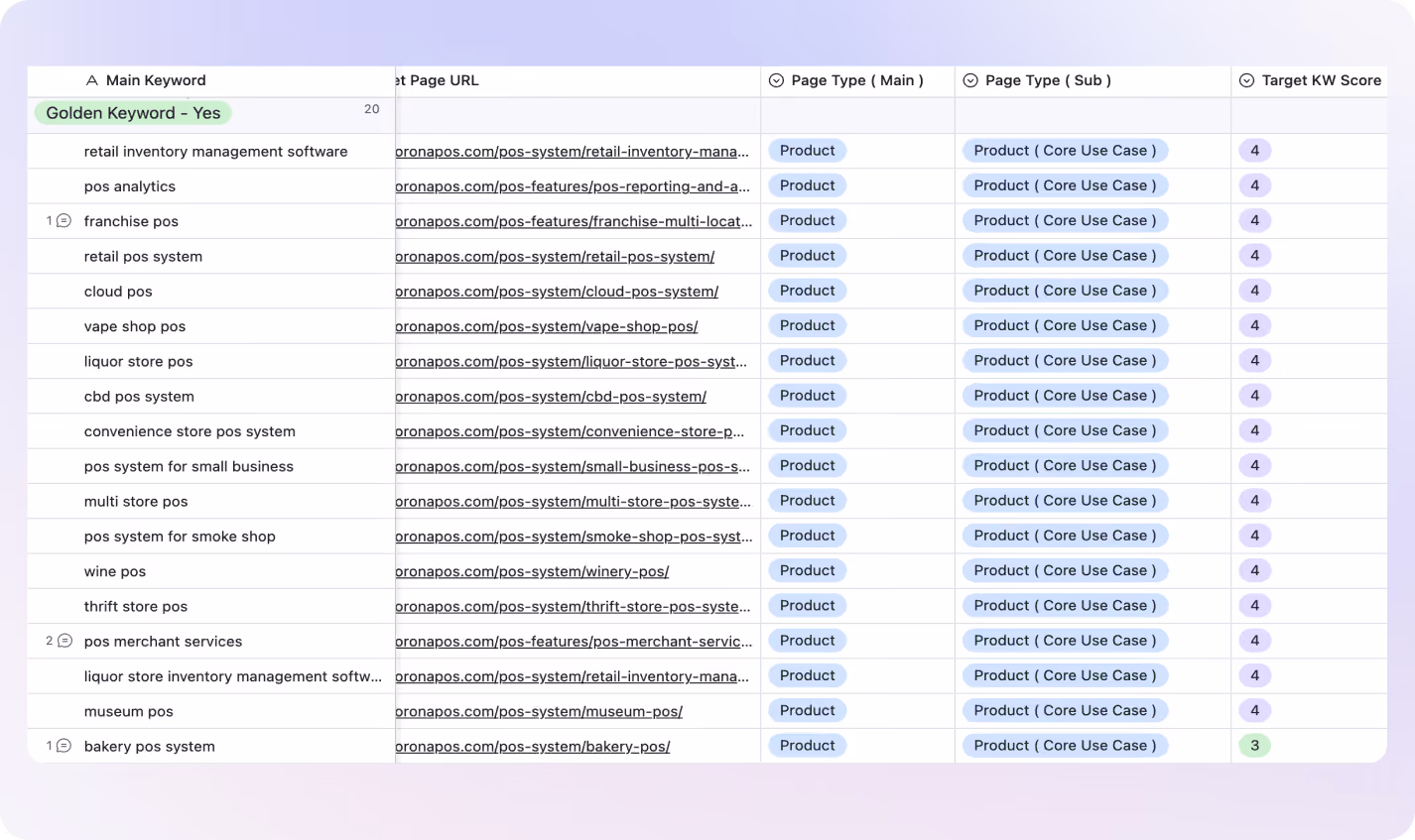Open the multi-store-pos-syste URL link
The height and width of the screenshot is (840, 1415).
pyautogui.click(x=574, y=502)
